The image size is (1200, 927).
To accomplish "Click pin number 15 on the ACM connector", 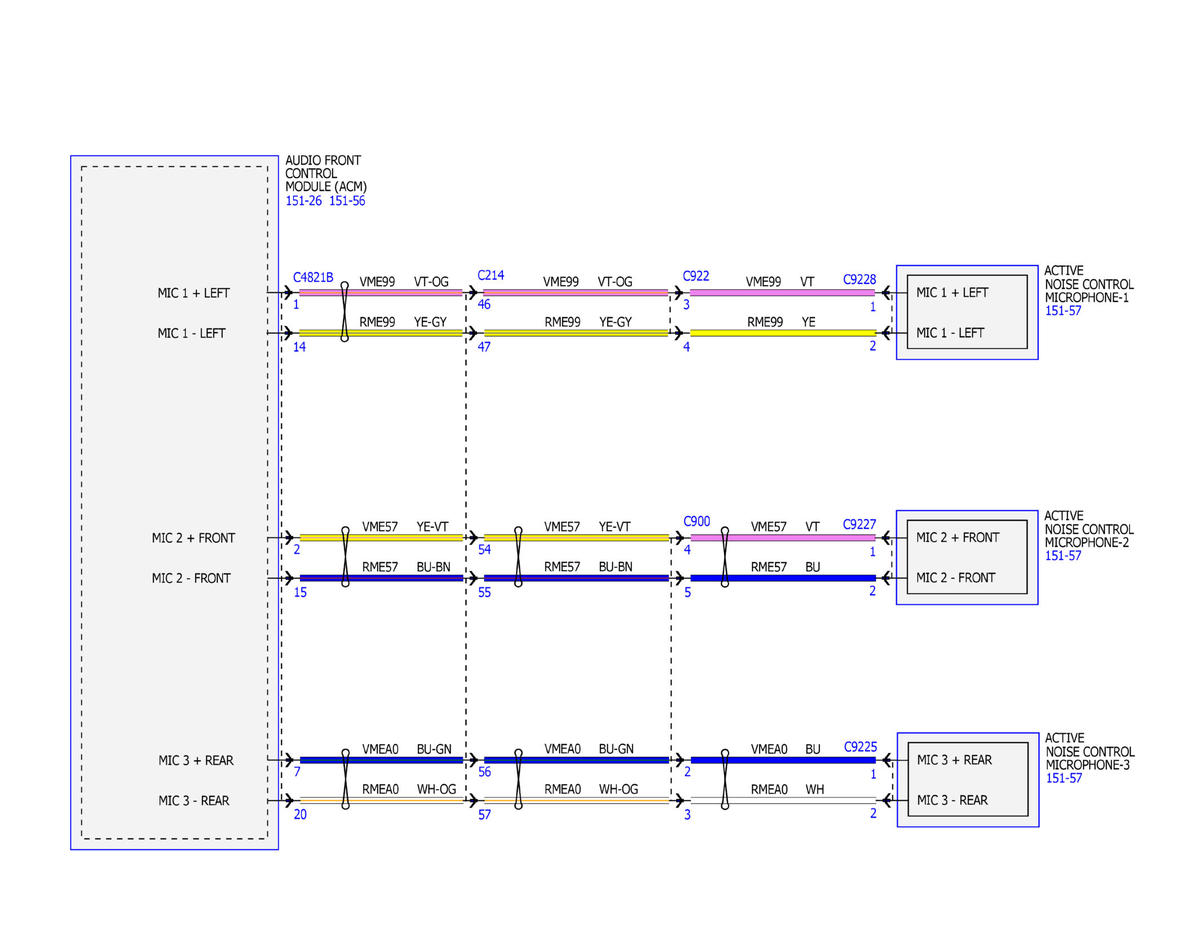I will click(x=300, y=592).
